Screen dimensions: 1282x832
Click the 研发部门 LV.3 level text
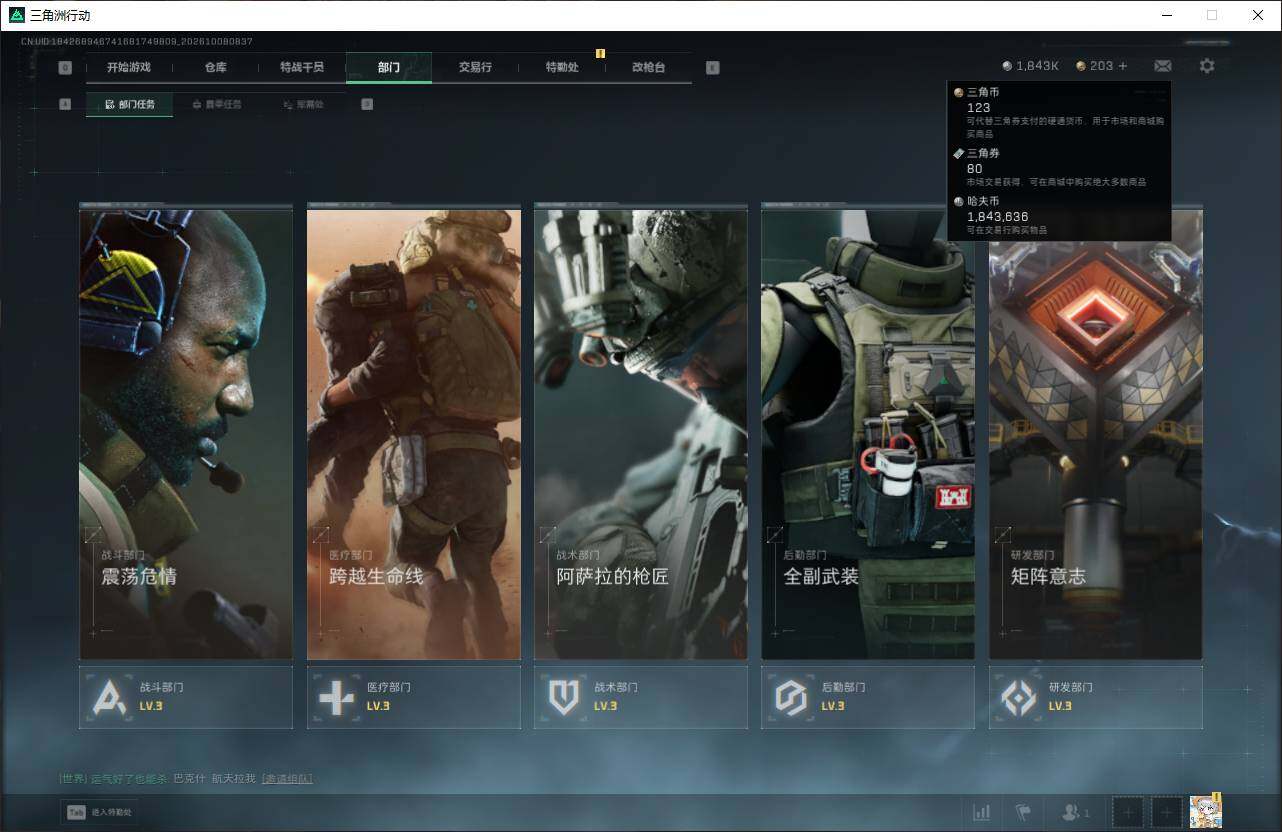point(1060,706)
